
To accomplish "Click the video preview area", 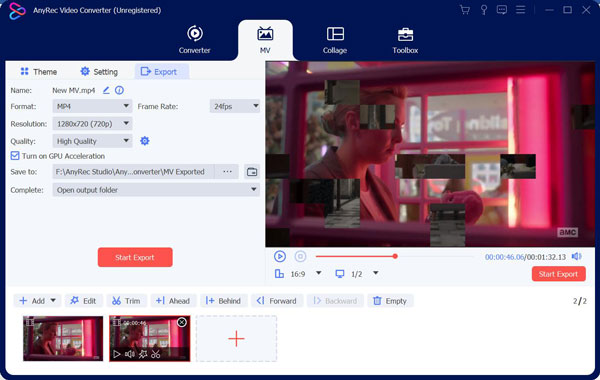I will tap(430, 154).
